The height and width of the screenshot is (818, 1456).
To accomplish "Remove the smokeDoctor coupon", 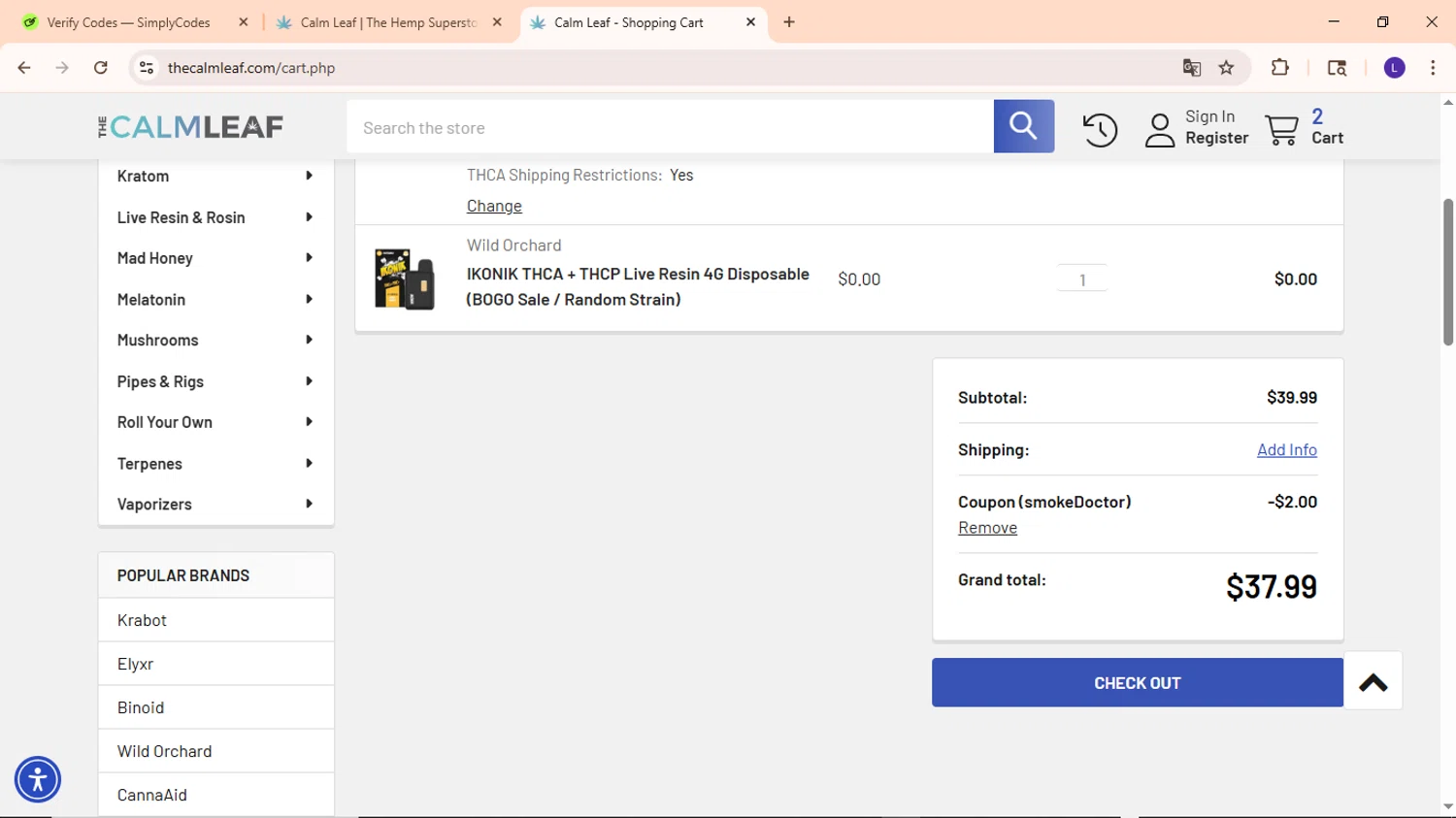I will click(x=987, y=527).
